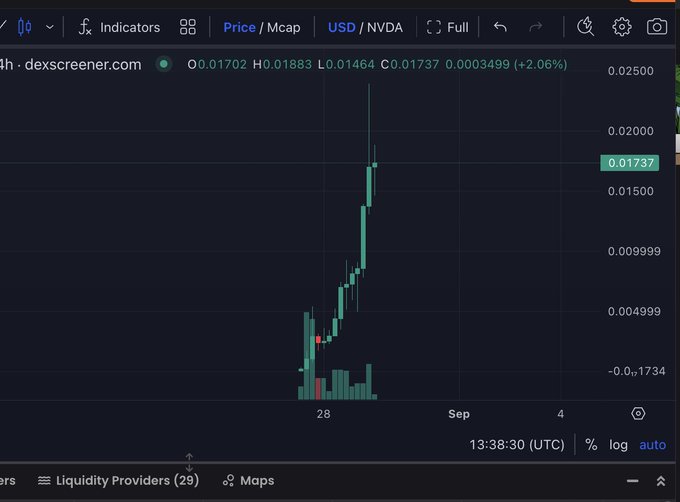Open chart settings gear
This screenshot has width=680, height=502.
(x=621, y=27)
